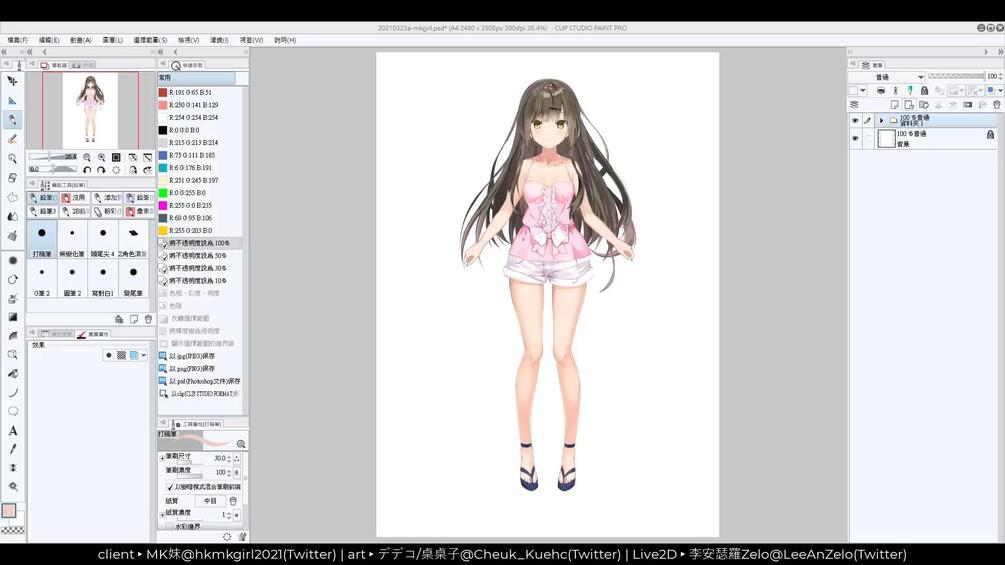Click New Raster Layer icon in layers panel
The image size is (1005, 565).
coord(894,104)
